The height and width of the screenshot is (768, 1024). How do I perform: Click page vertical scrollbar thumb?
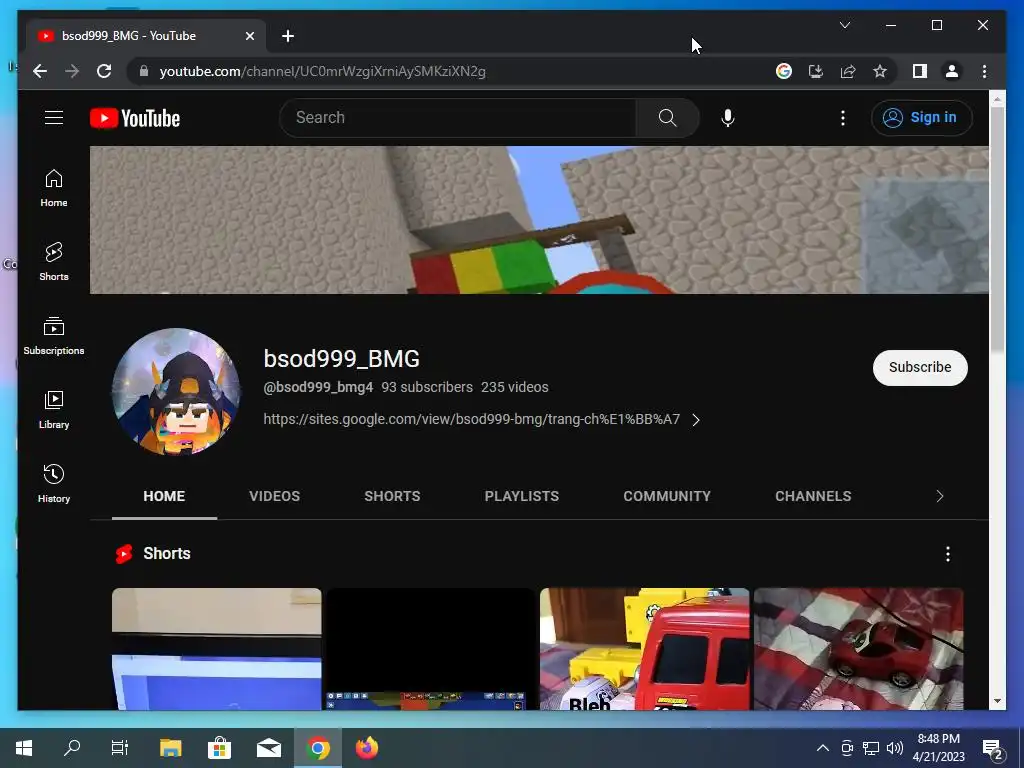(x=997, y=228)
